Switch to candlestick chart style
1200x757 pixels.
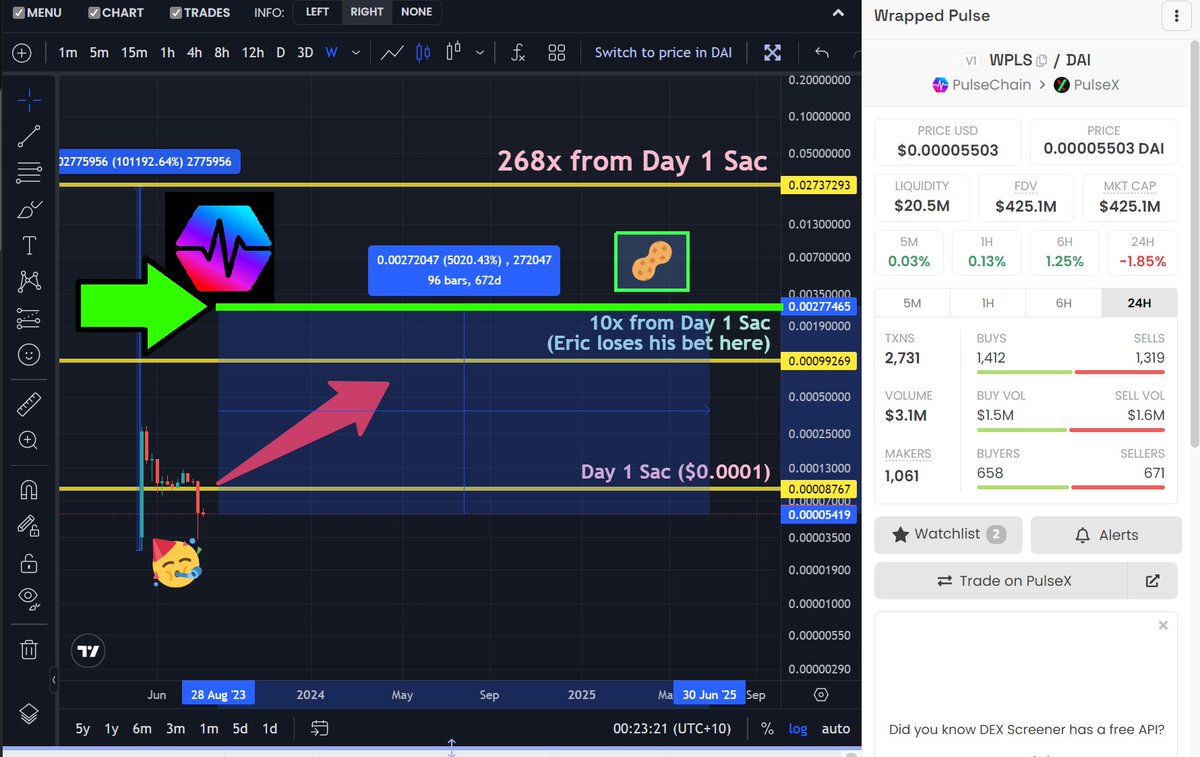click(422, 53)
